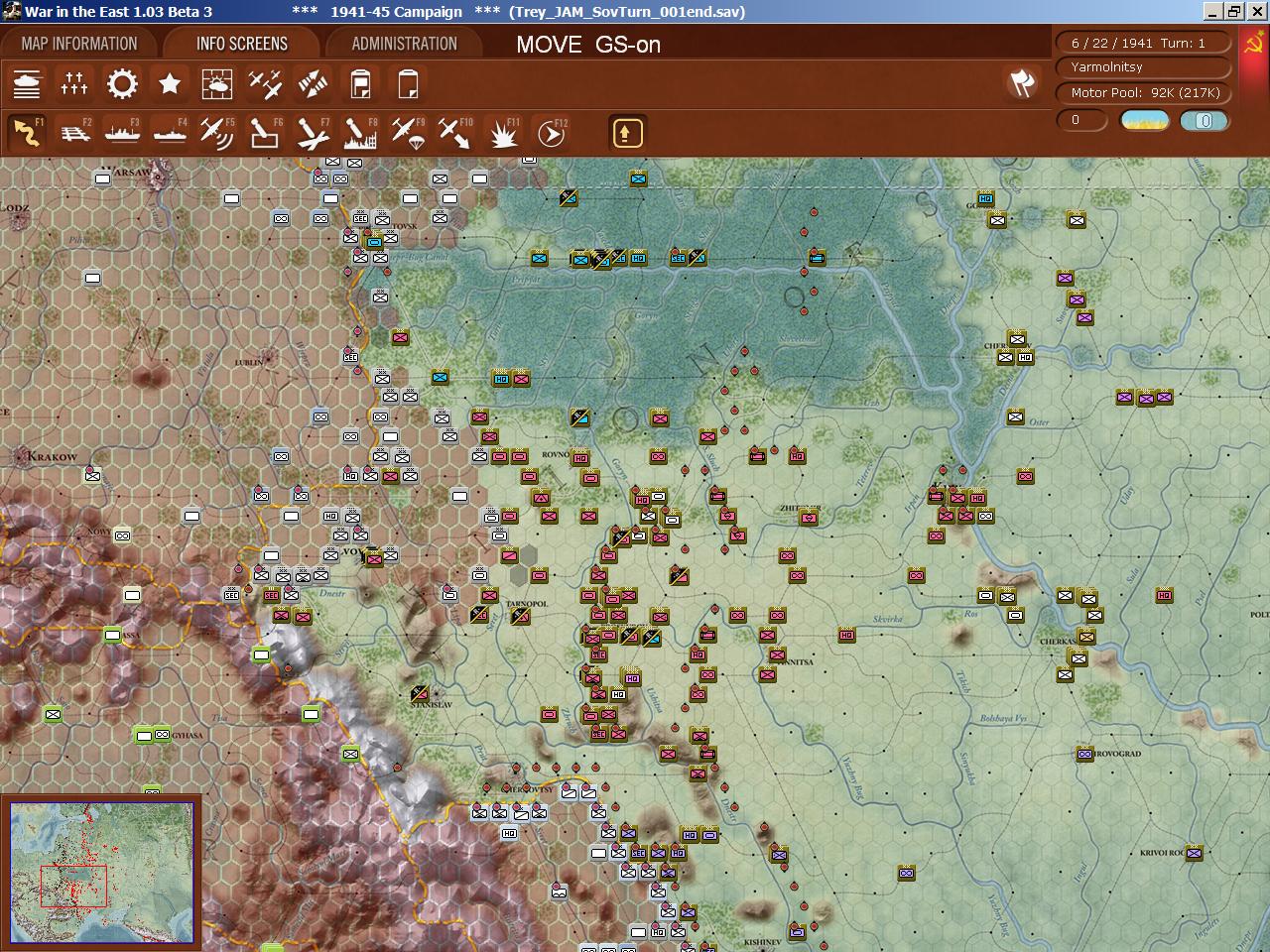Click the white flags icon
1270x952 pixels.
(x=1022, y=82)
